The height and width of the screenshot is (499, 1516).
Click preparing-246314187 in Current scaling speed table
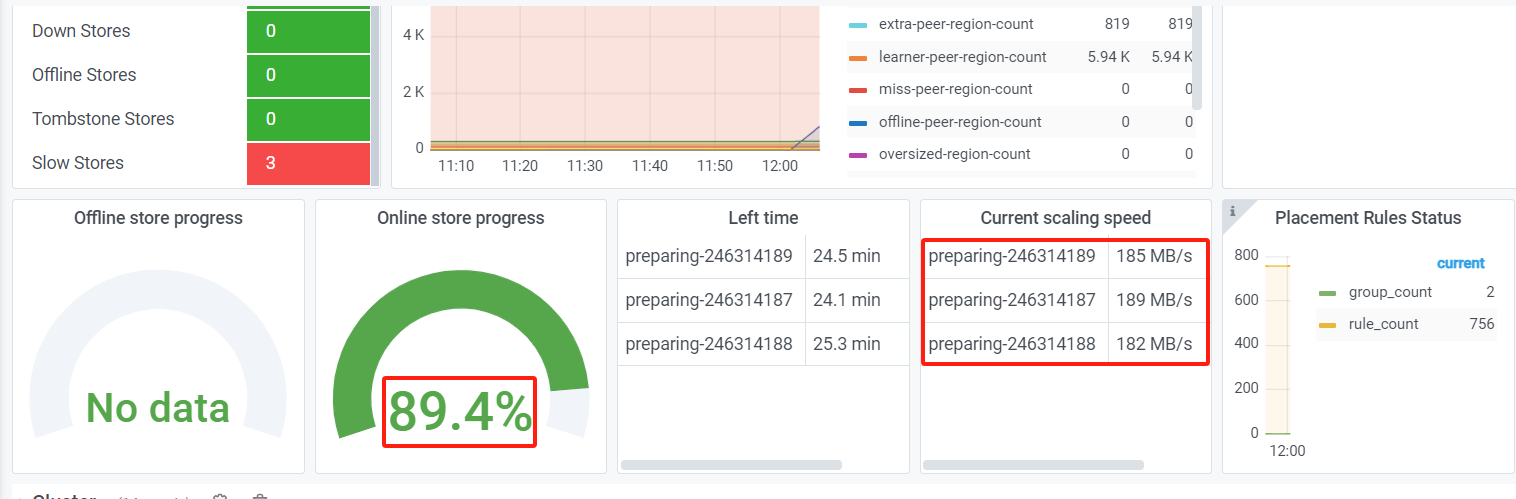[x=1012, y=300]
